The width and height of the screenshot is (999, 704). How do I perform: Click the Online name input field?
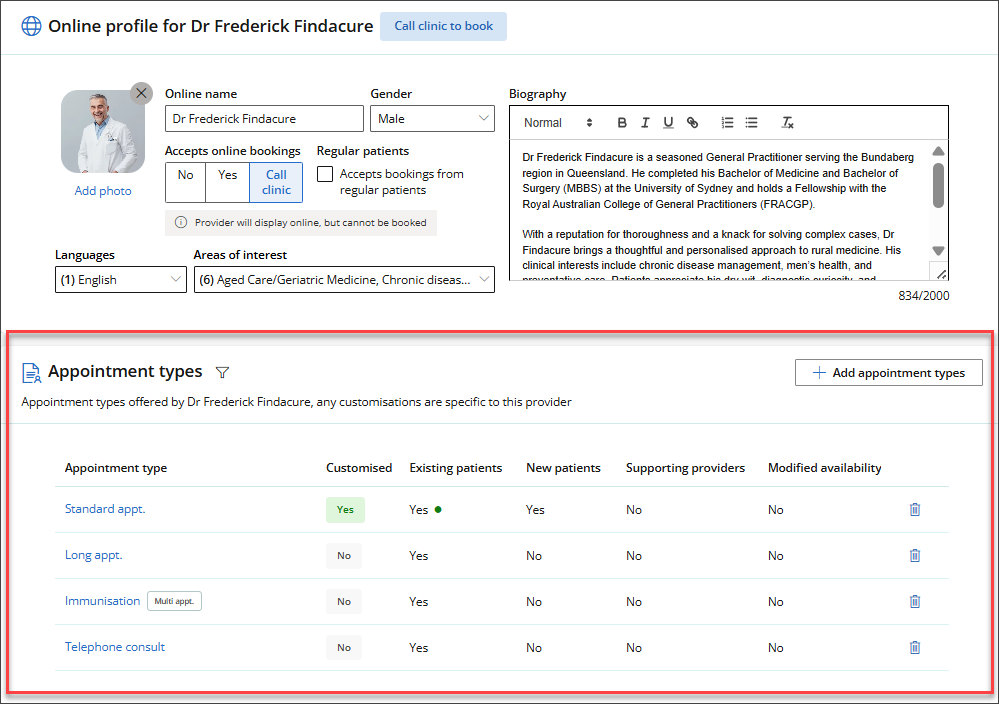[264, 119]
